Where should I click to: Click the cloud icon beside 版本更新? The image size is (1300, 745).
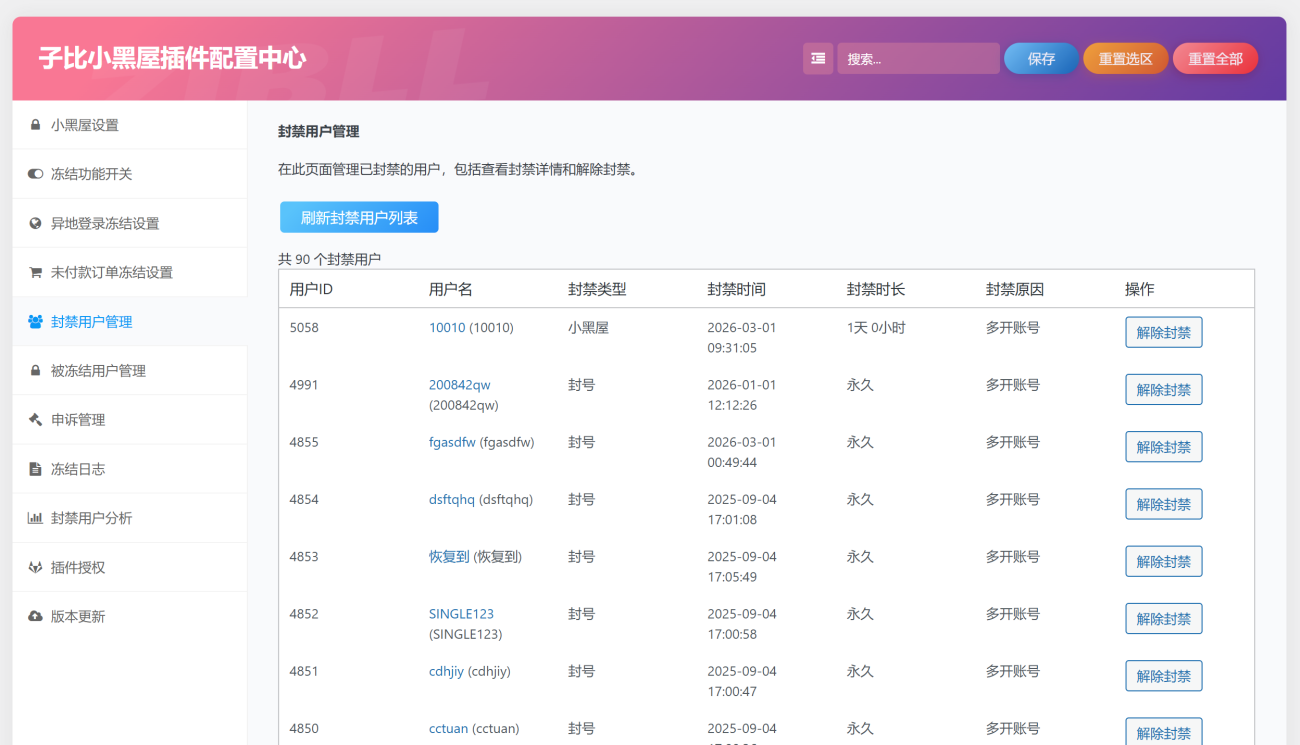(35, 616)
